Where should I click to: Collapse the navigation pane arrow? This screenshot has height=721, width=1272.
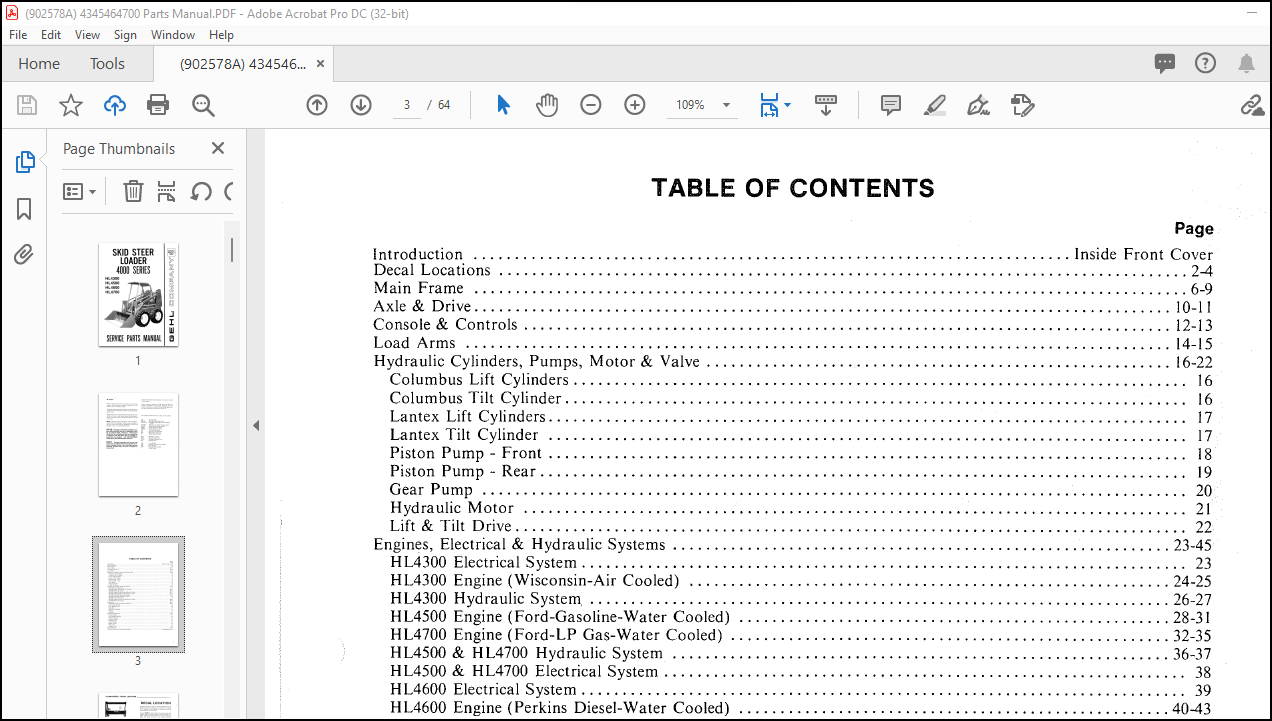click(x=255, y=425)
